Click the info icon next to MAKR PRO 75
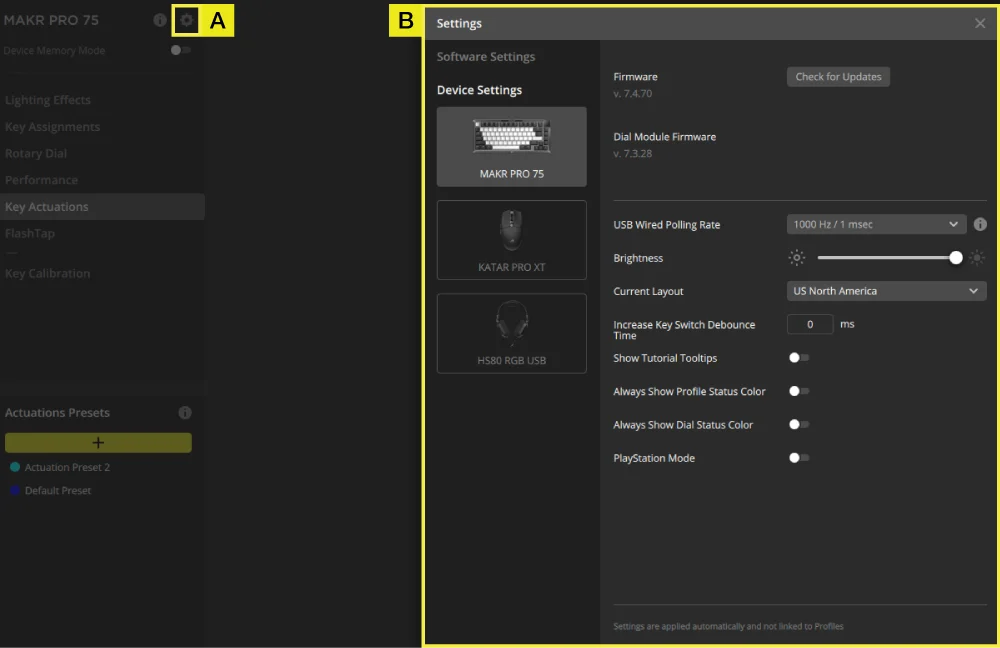Image resolution: width=1000 pixels, height=648 pixels. click(x=160, y=20)
